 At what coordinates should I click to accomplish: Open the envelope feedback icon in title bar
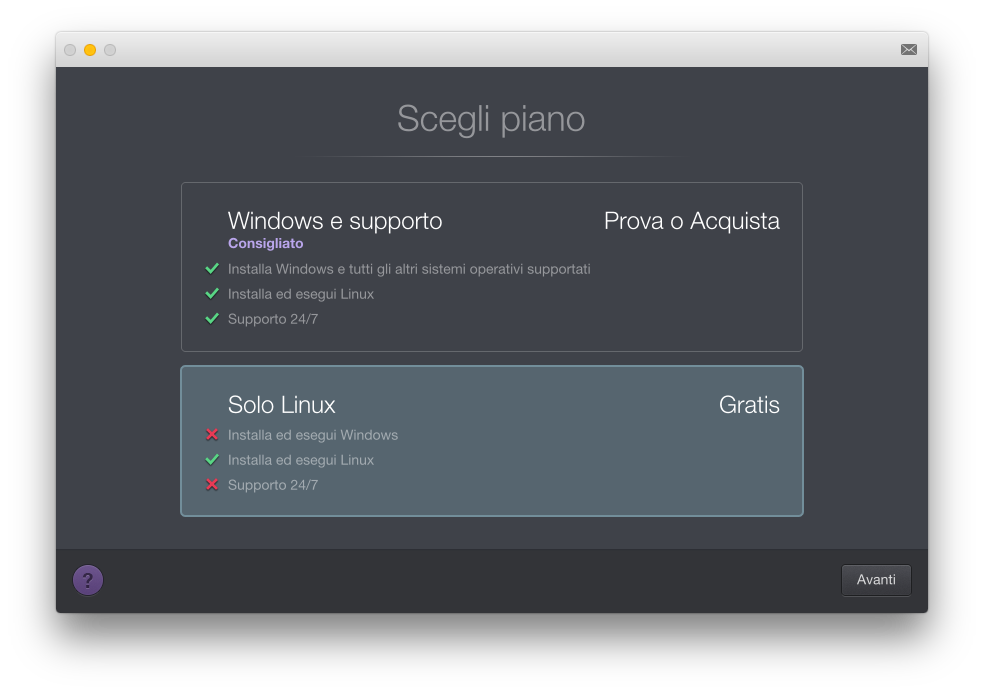(908, 49)
